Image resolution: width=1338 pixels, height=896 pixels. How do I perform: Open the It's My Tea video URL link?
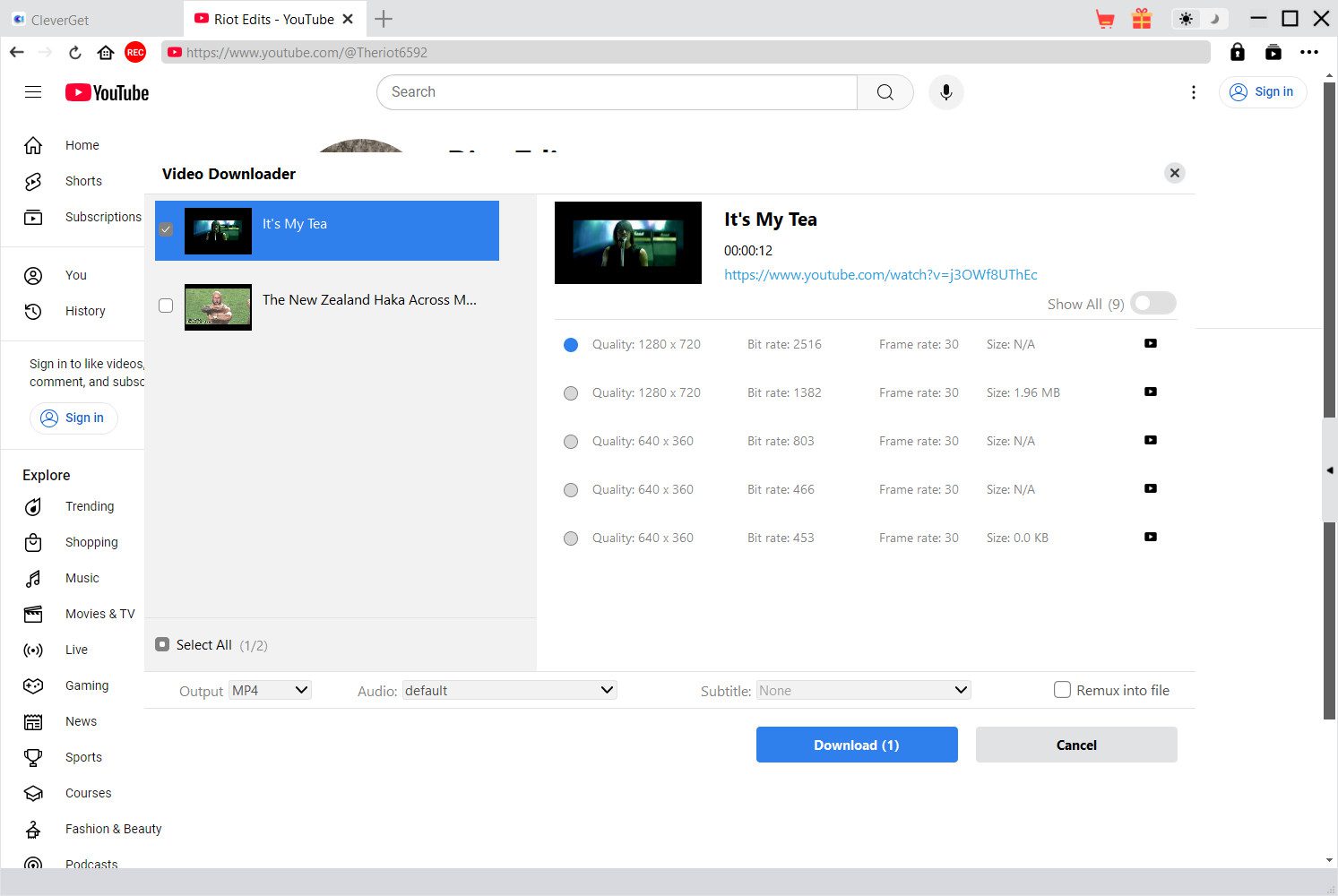click(x=880, y=275)
